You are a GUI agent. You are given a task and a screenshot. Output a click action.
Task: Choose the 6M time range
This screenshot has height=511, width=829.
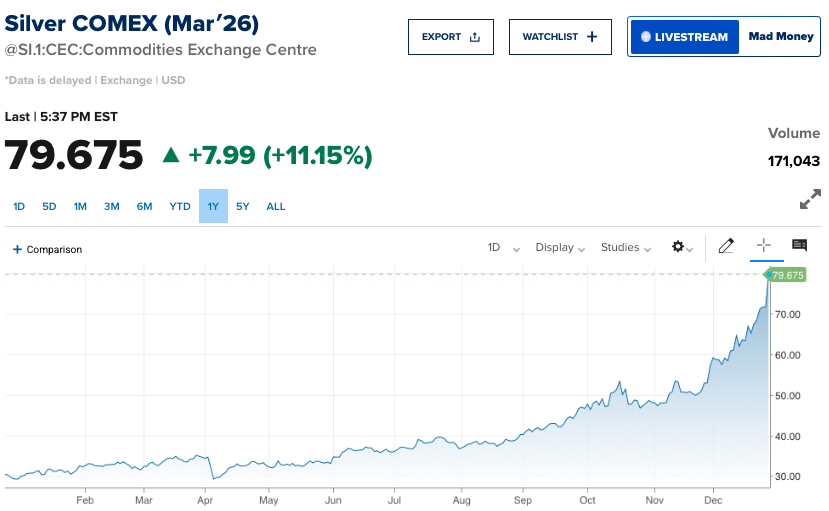click(x=145, y=207)
